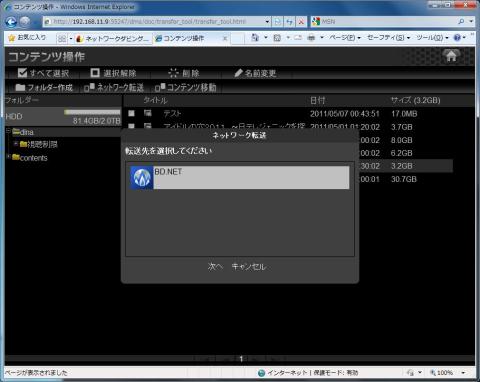Click コンテンツ移動 move button

click(x=186, y=88)
